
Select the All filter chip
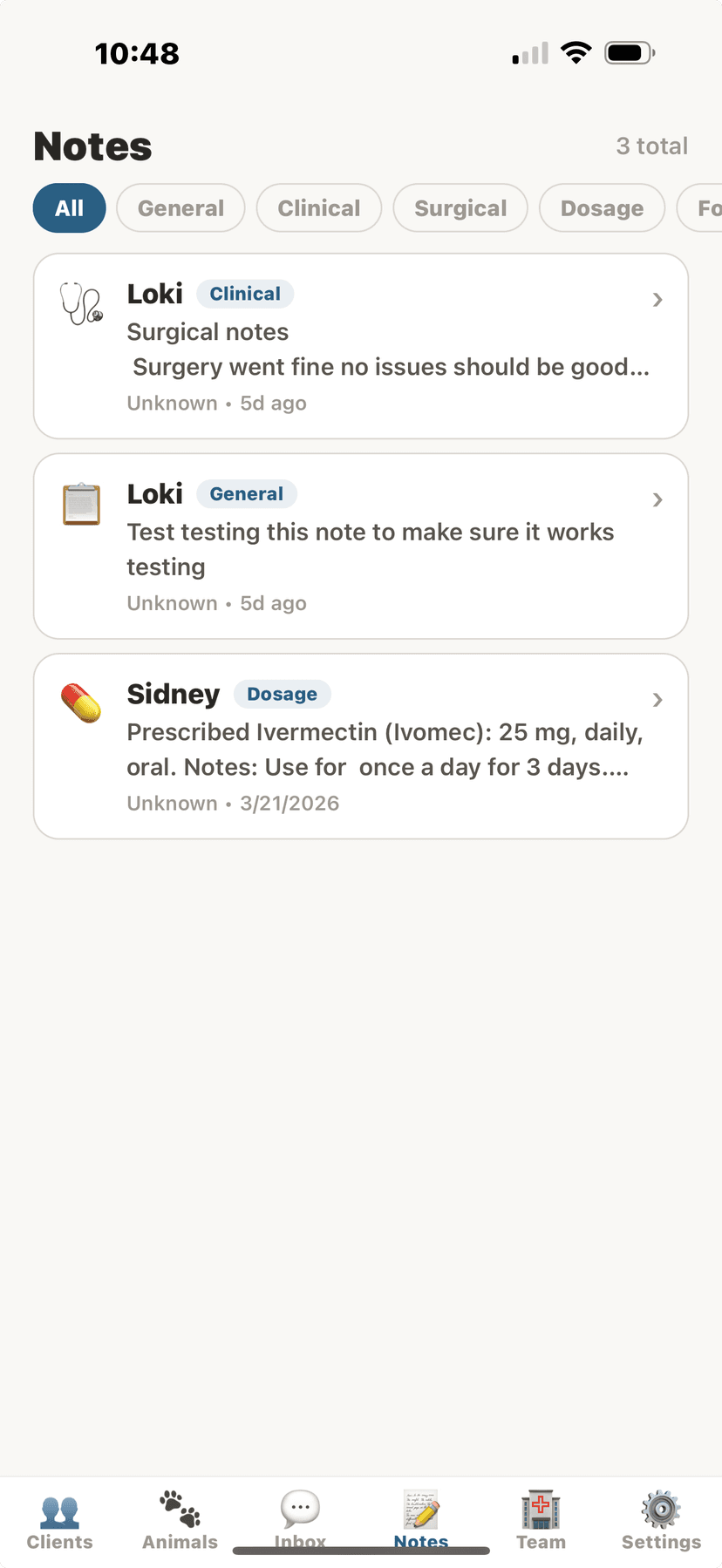[x=70, y=208]
